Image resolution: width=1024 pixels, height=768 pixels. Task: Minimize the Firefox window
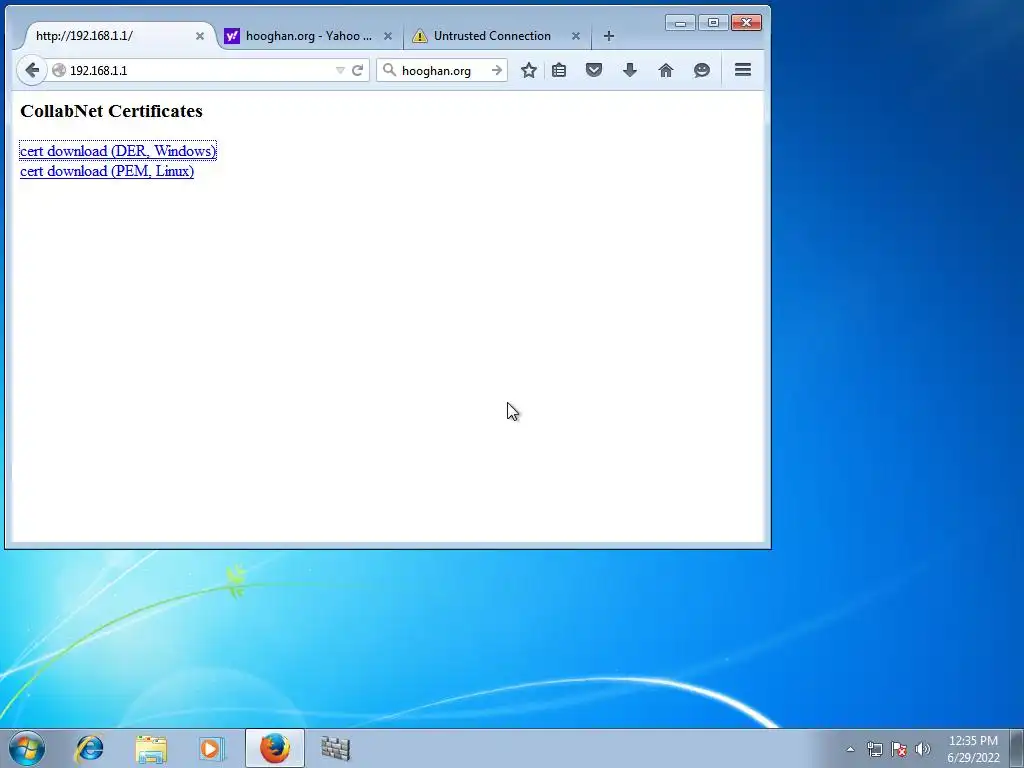click(680, 23)
